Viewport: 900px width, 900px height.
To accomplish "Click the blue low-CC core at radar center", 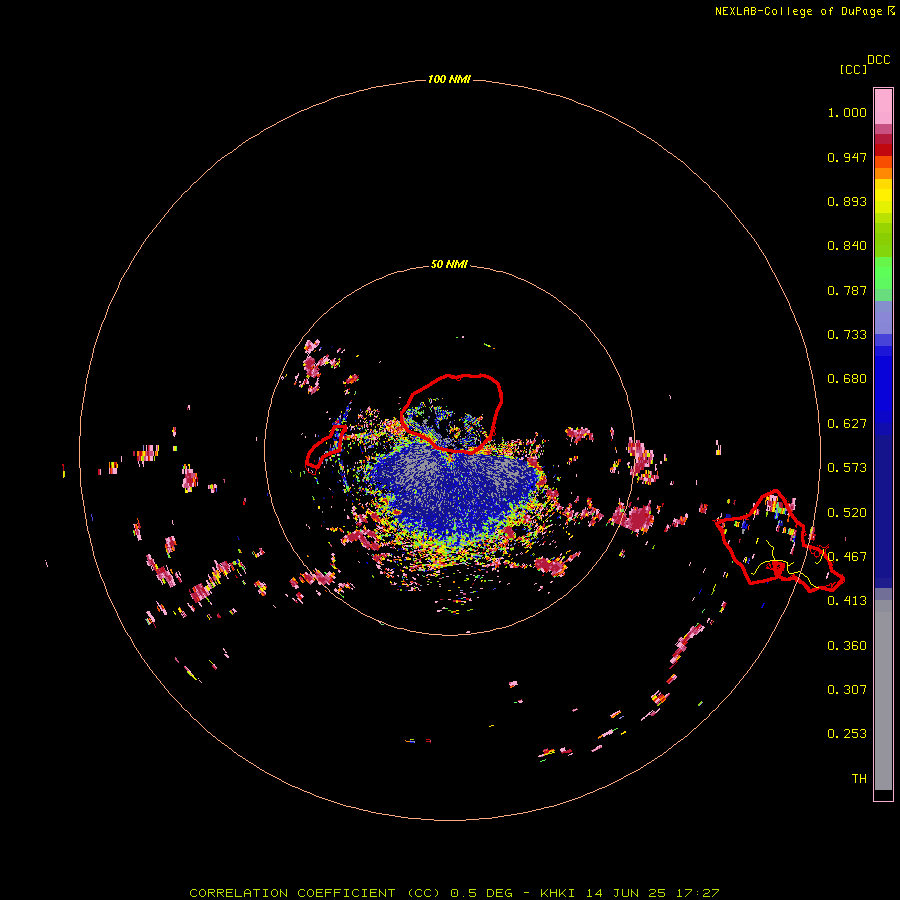I will (x=453, y=488).
